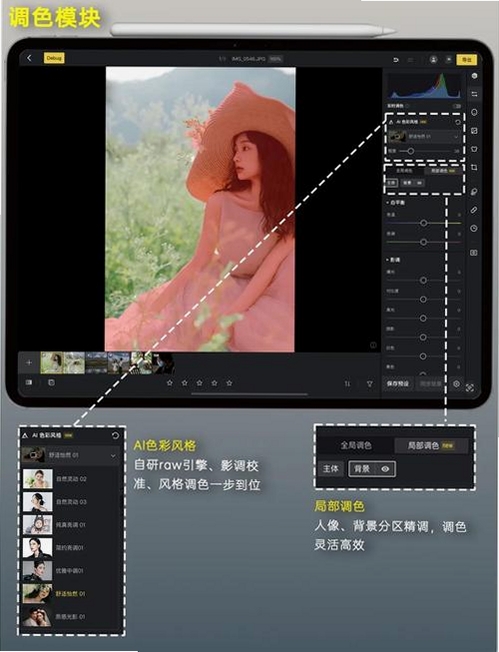Open the mask-shaped icon in right sidebar
The height and width of the screenshot is (652, 499).
click(x=474, y=149)
